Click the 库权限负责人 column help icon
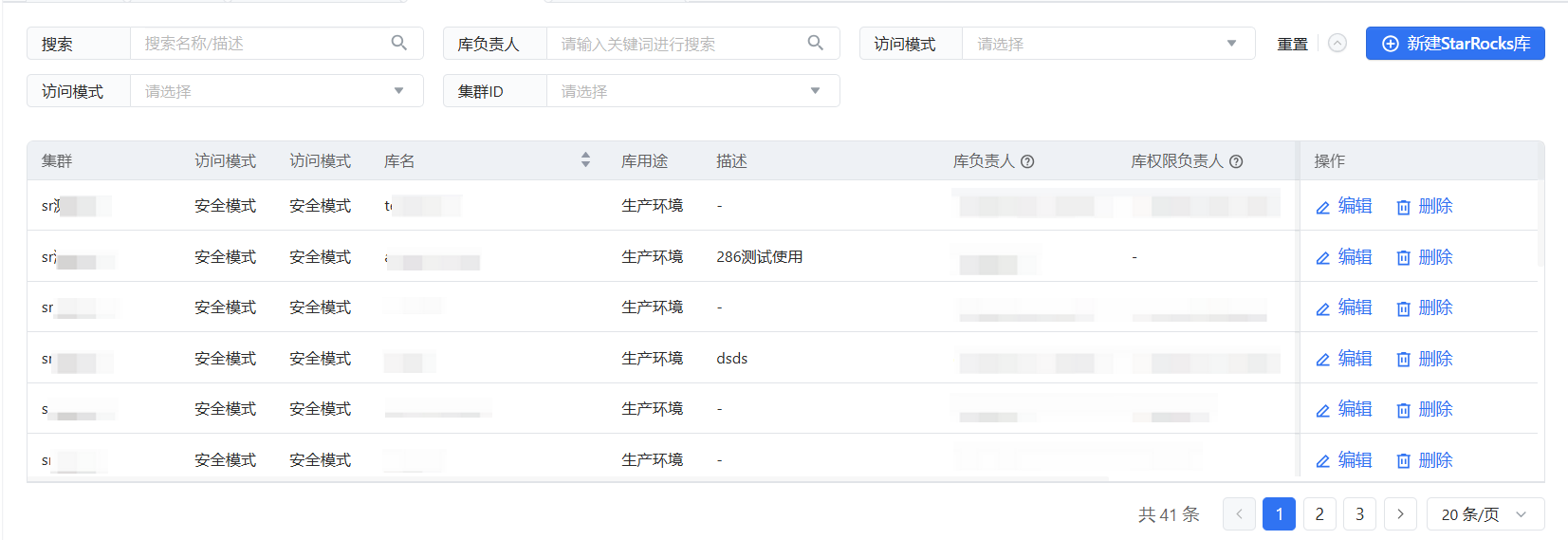The image size is (1568, 540). pyautogui.click(x=1236, y=161)
